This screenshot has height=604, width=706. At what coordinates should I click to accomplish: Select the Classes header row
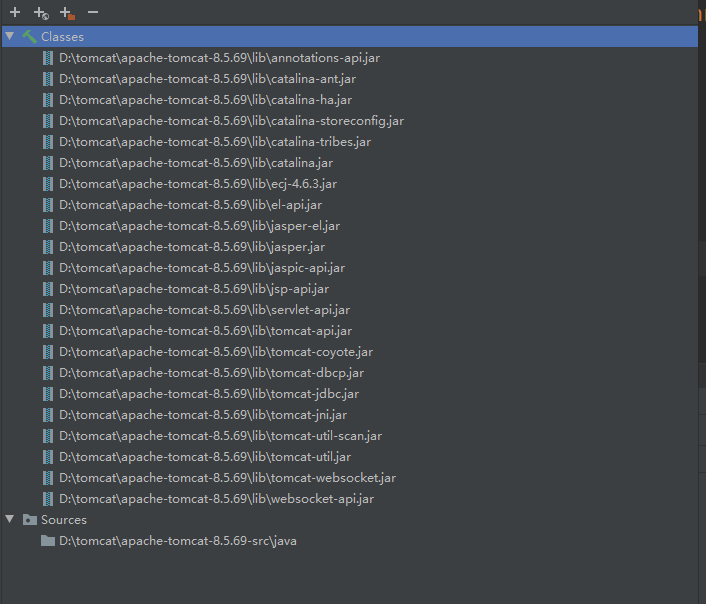[x=350, y=36]
